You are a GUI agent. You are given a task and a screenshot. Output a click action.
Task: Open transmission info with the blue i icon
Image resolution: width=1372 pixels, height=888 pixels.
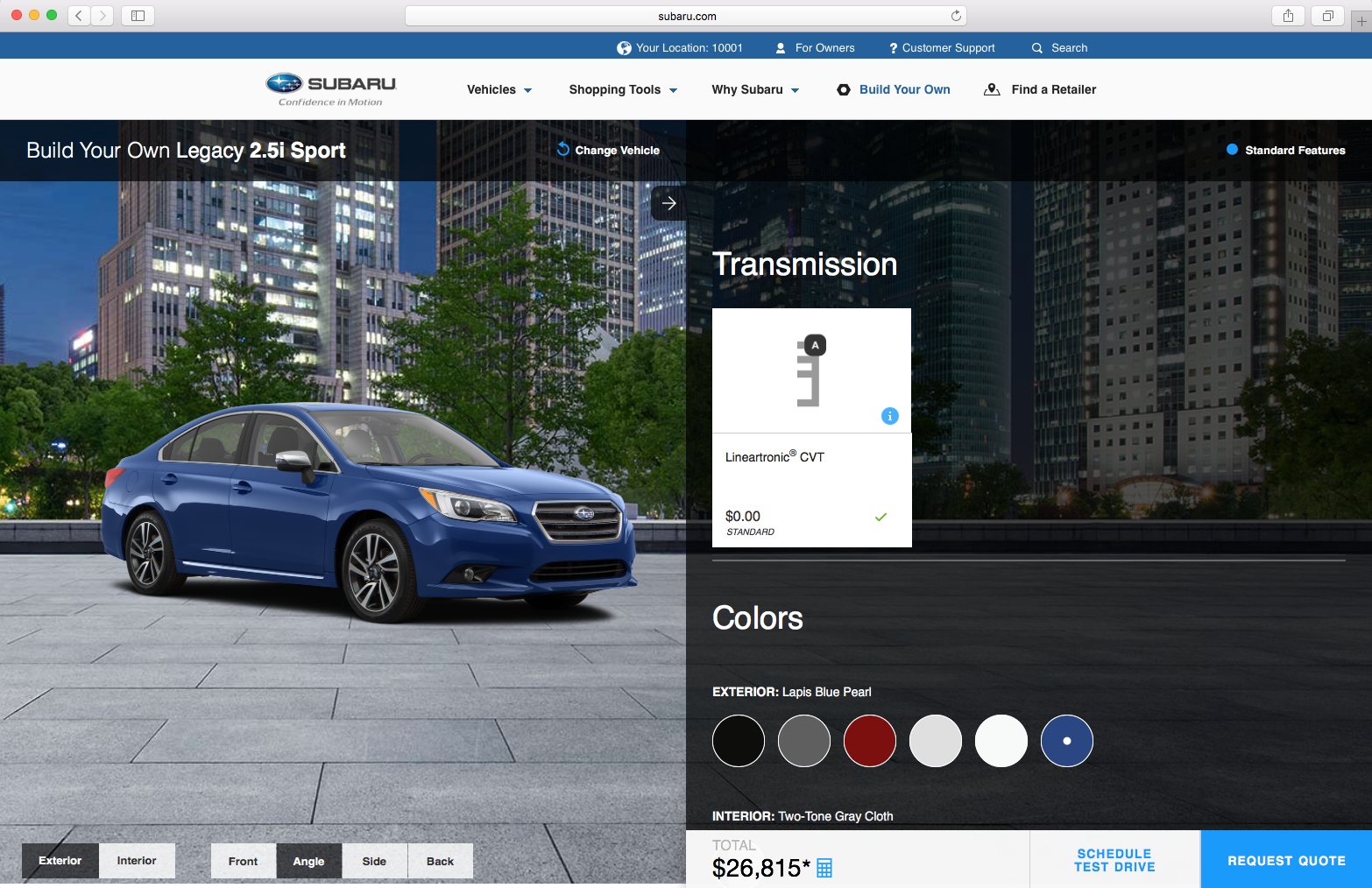[x=889, y=416]
